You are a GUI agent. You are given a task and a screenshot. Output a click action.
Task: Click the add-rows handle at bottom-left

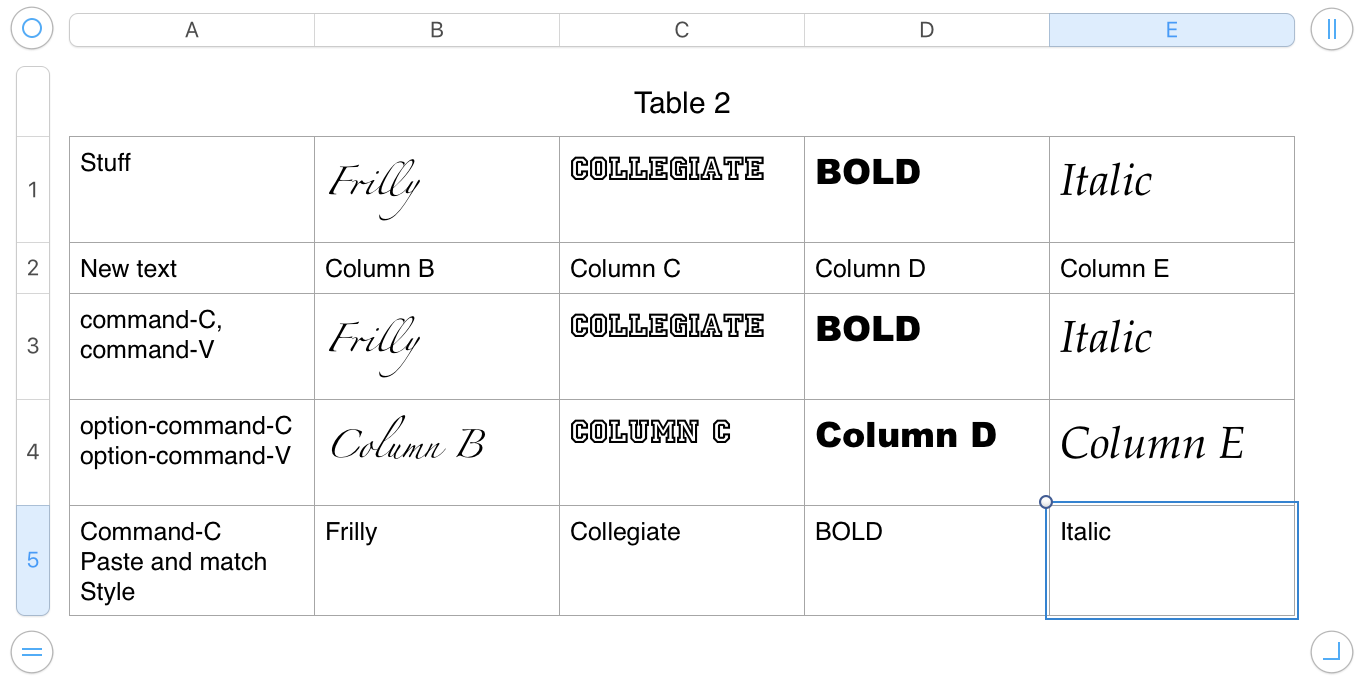[x=31, y=653]
